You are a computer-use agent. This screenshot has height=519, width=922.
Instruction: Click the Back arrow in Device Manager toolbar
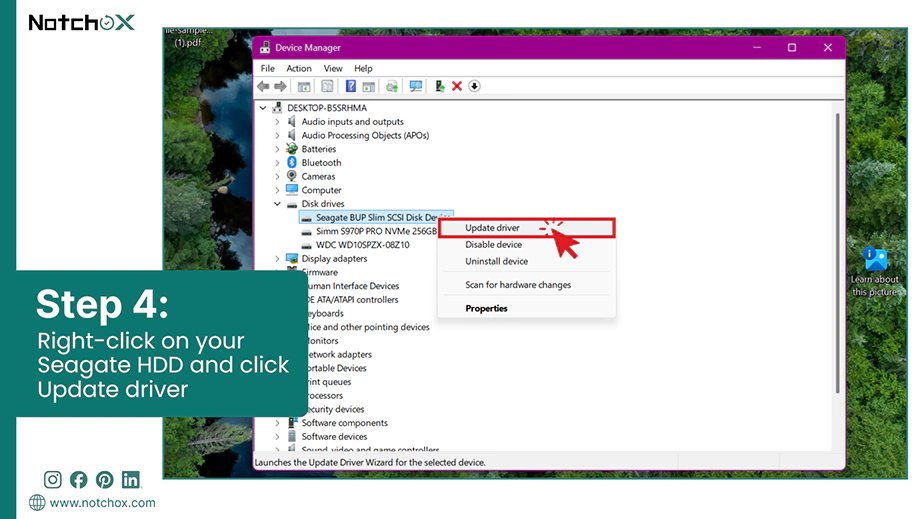263,86
